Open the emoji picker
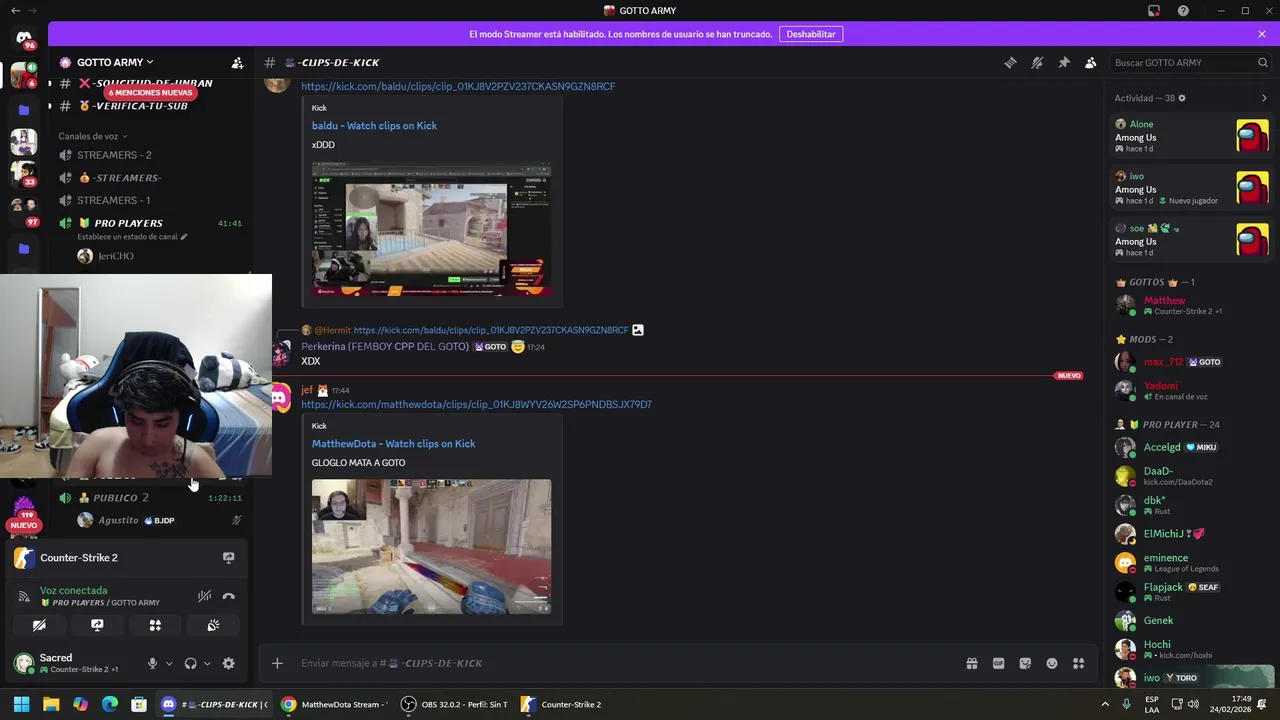Image resolution: width=1280 pixels, height=720 pixels. [1052, 663]
